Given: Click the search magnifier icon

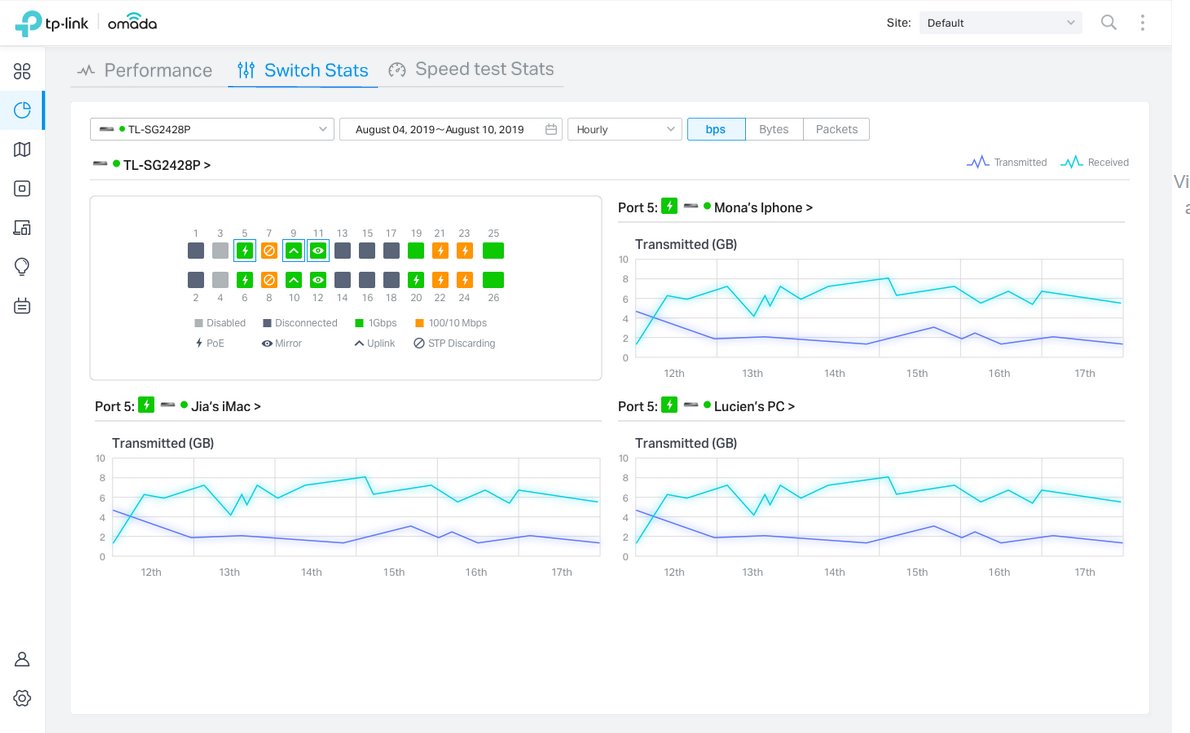Looking at the screenshot, I should click(1108, 22).
